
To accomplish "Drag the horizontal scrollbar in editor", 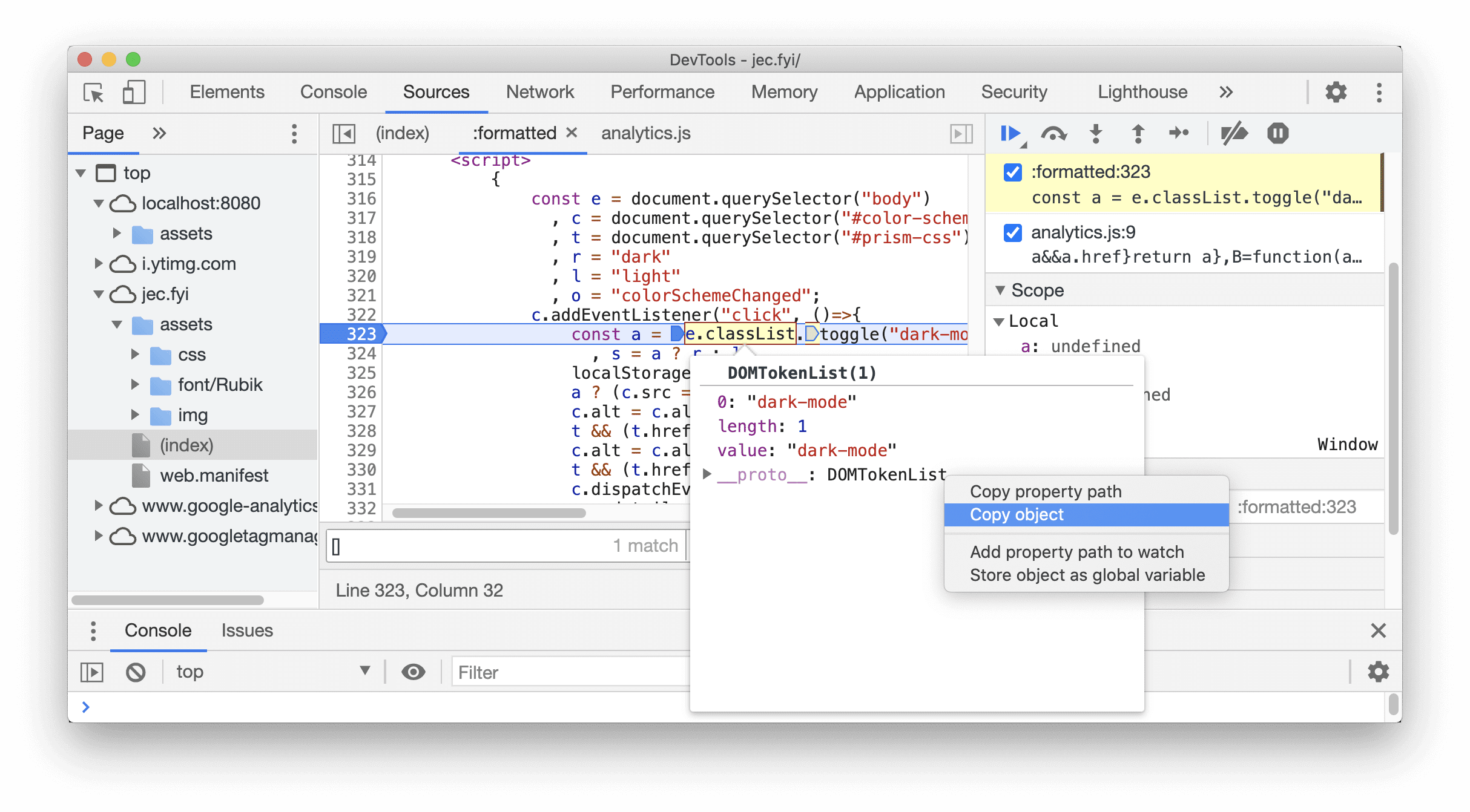I will 490,513.
